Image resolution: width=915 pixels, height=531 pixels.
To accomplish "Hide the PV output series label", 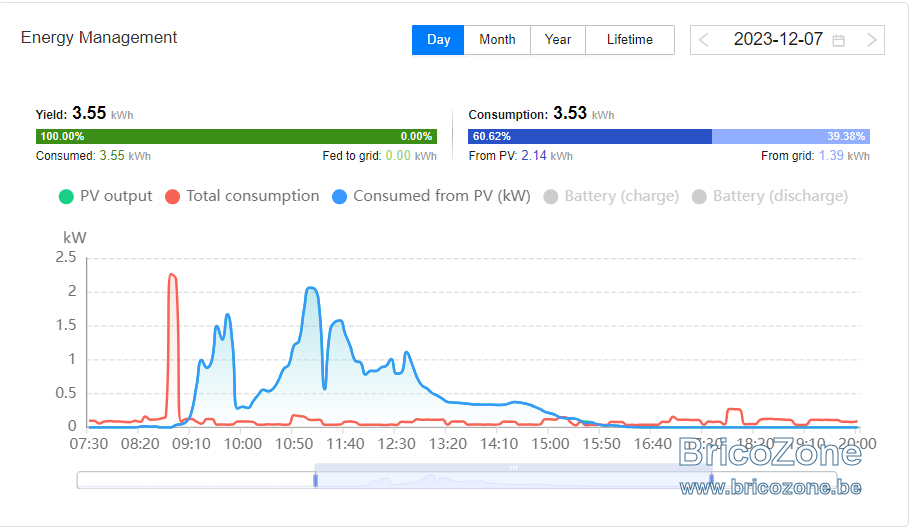I will pos(116,196).
